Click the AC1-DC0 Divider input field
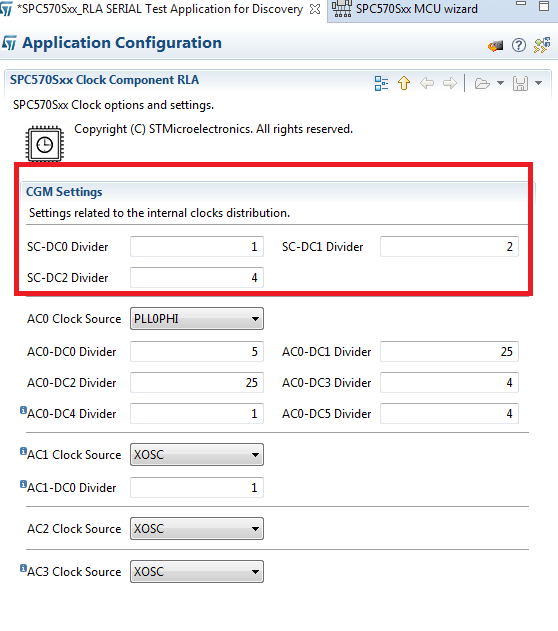 pos(197,487)
